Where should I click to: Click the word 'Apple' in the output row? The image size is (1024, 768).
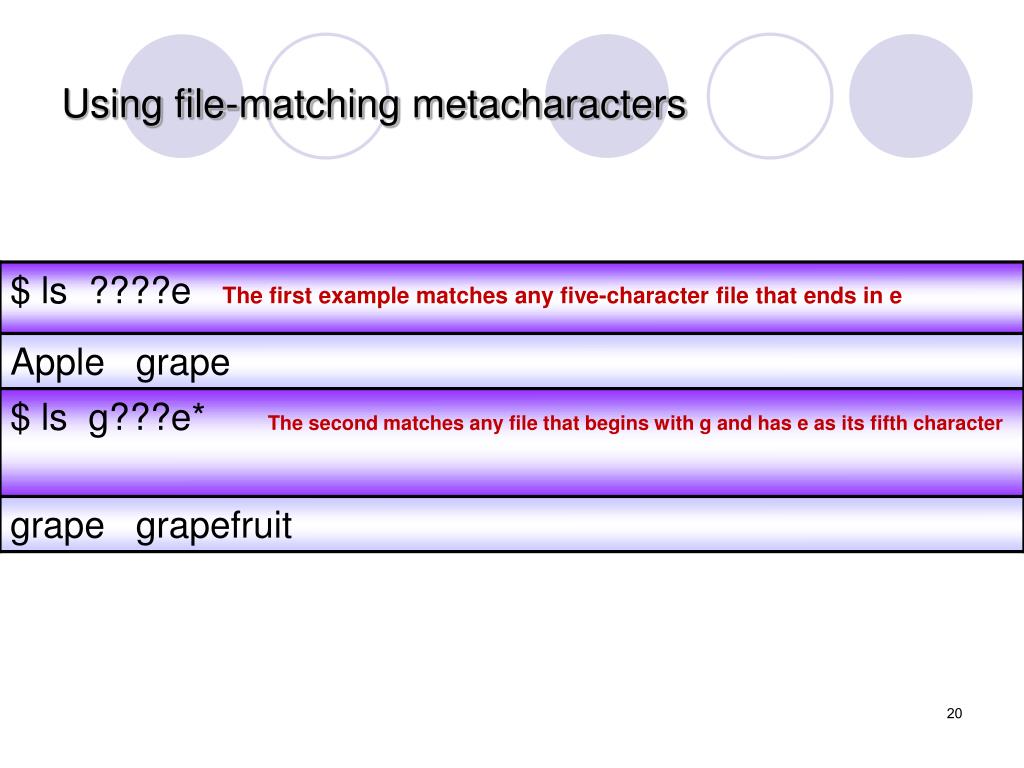[57, 363]
